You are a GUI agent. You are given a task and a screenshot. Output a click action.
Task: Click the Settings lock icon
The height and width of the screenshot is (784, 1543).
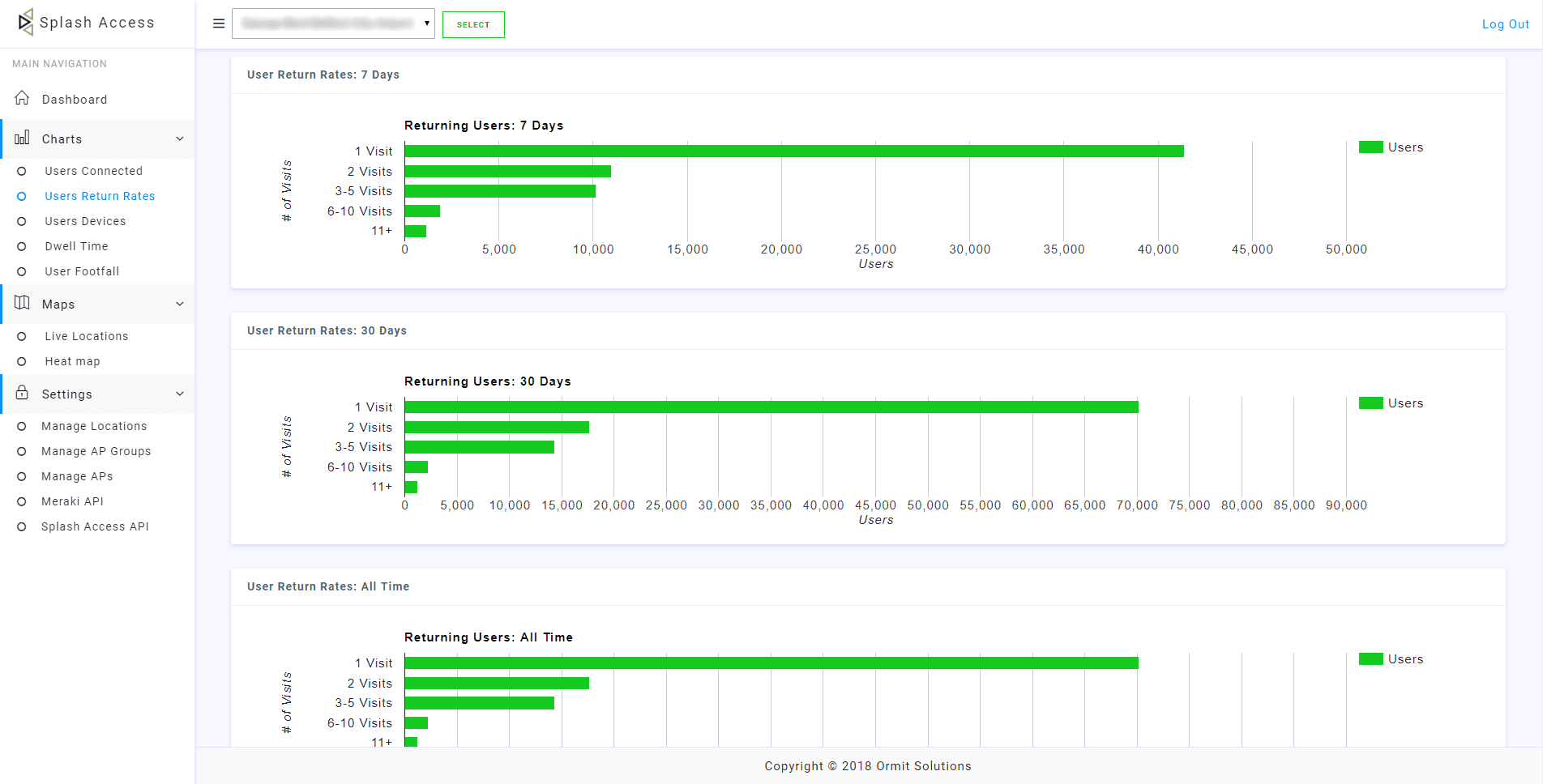click(x=22, y=394)
